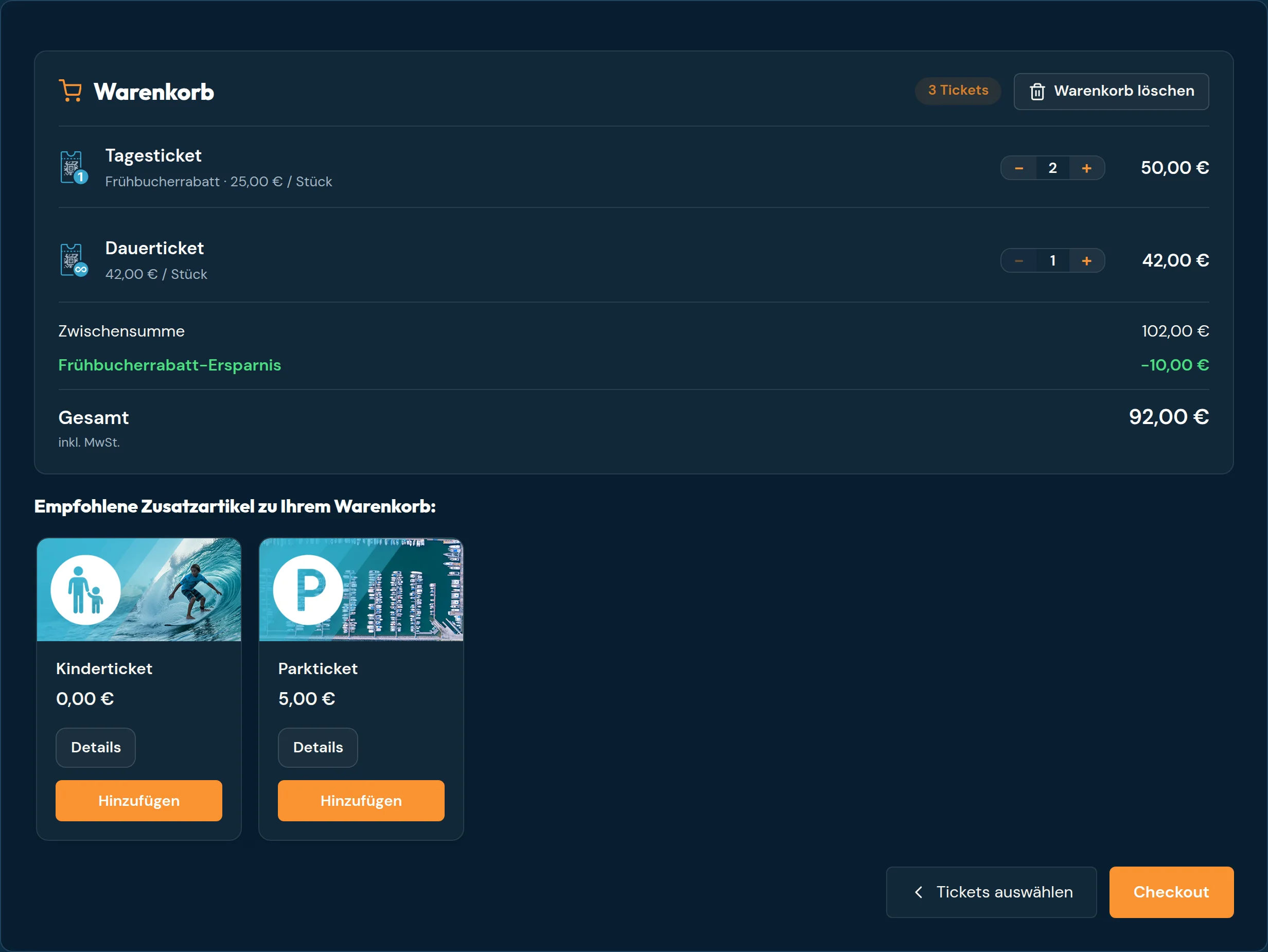
Task: Increase Dauerticket quantity with plus button
Action: pyautogui.click(x=1086, y=261)
